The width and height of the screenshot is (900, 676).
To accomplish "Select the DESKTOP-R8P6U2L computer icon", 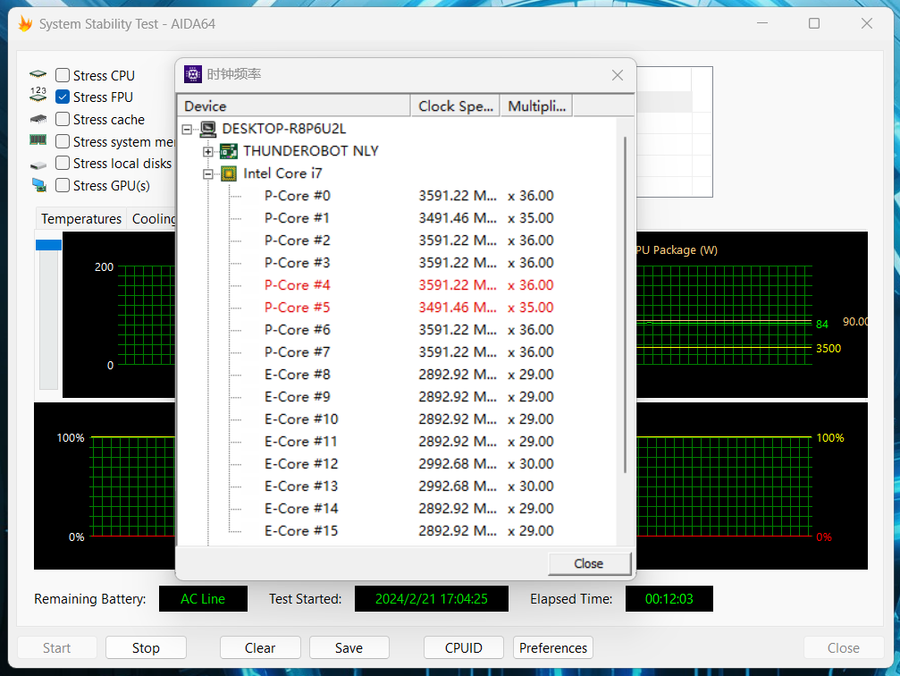I will point(208,129).
